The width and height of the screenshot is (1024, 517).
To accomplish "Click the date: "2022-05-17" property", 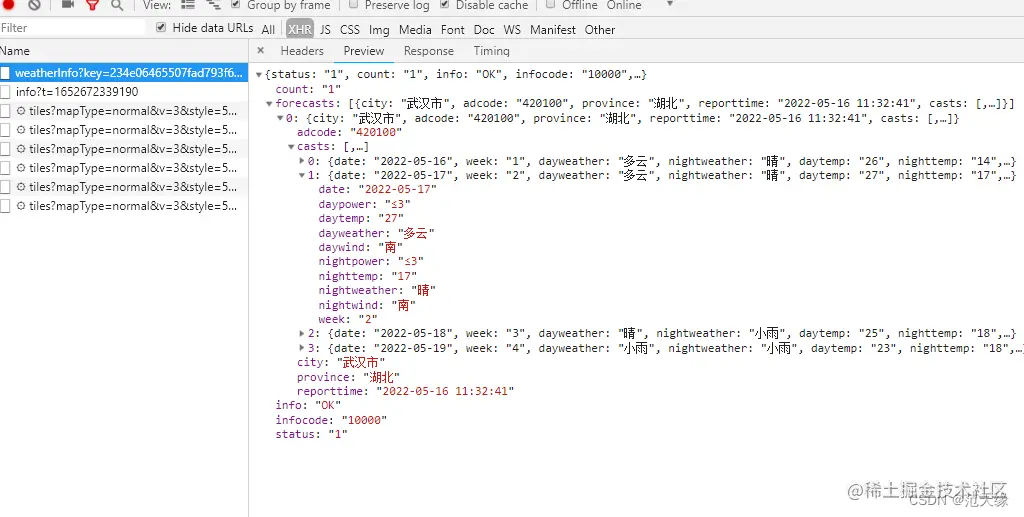I will (x=377, y=189).
